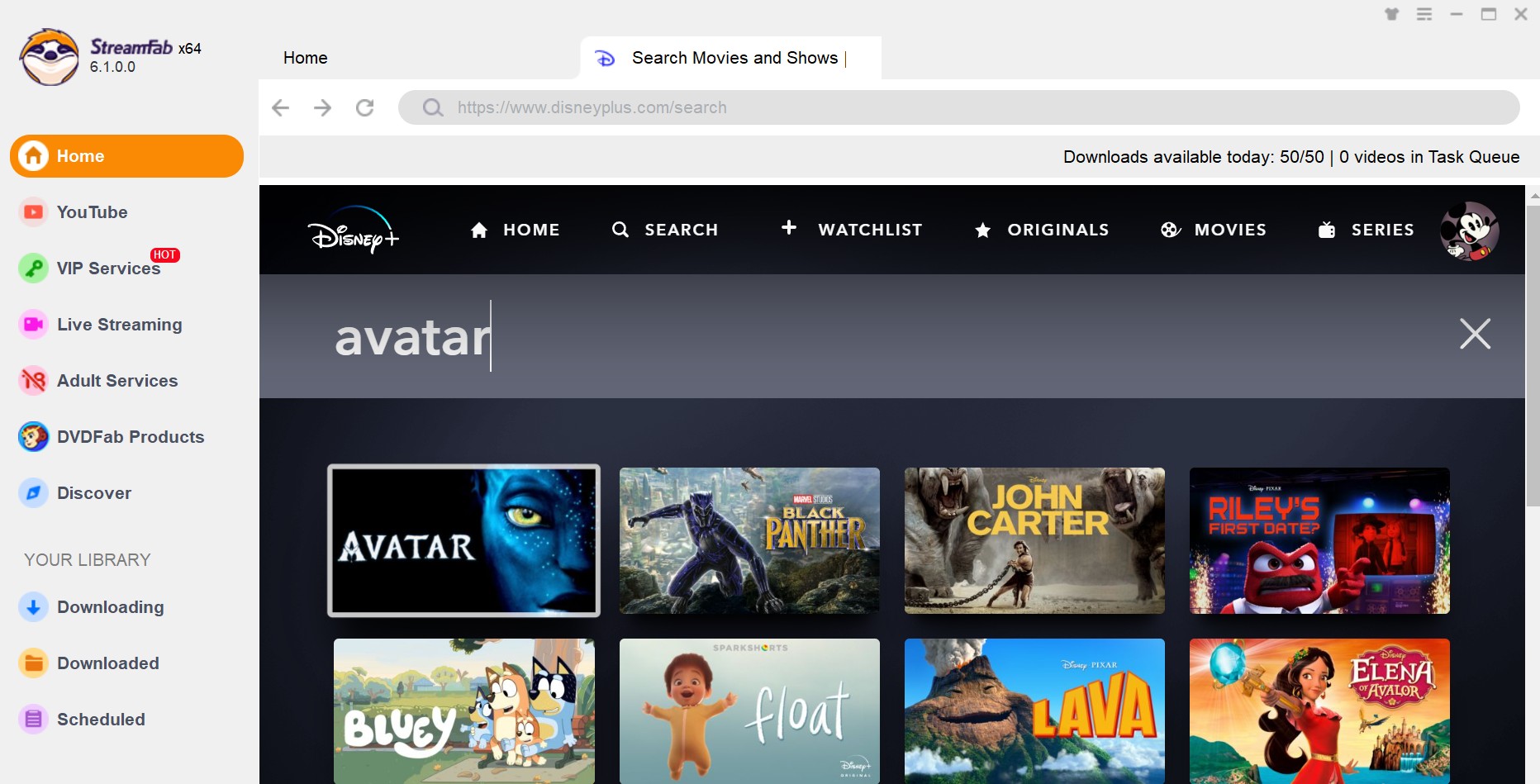Open the Mickey Mouse profile avatar
Image resolution: width=1540 pixels, height=784 pixels.
[1470, 230]
